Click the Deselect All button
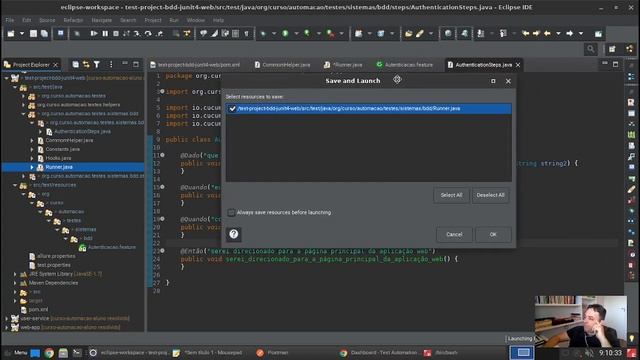The width and height of the screenshot is (640, 360). 490,195
